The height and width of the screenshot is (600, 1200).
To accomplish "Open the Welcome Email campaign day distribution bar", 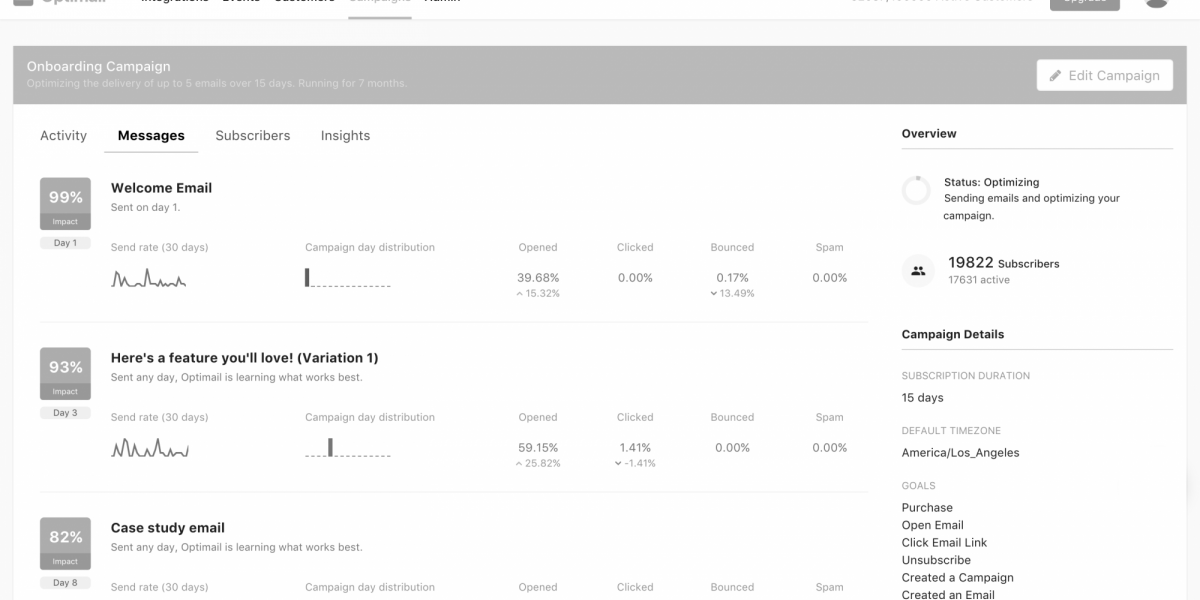I will tap(347, 278).
